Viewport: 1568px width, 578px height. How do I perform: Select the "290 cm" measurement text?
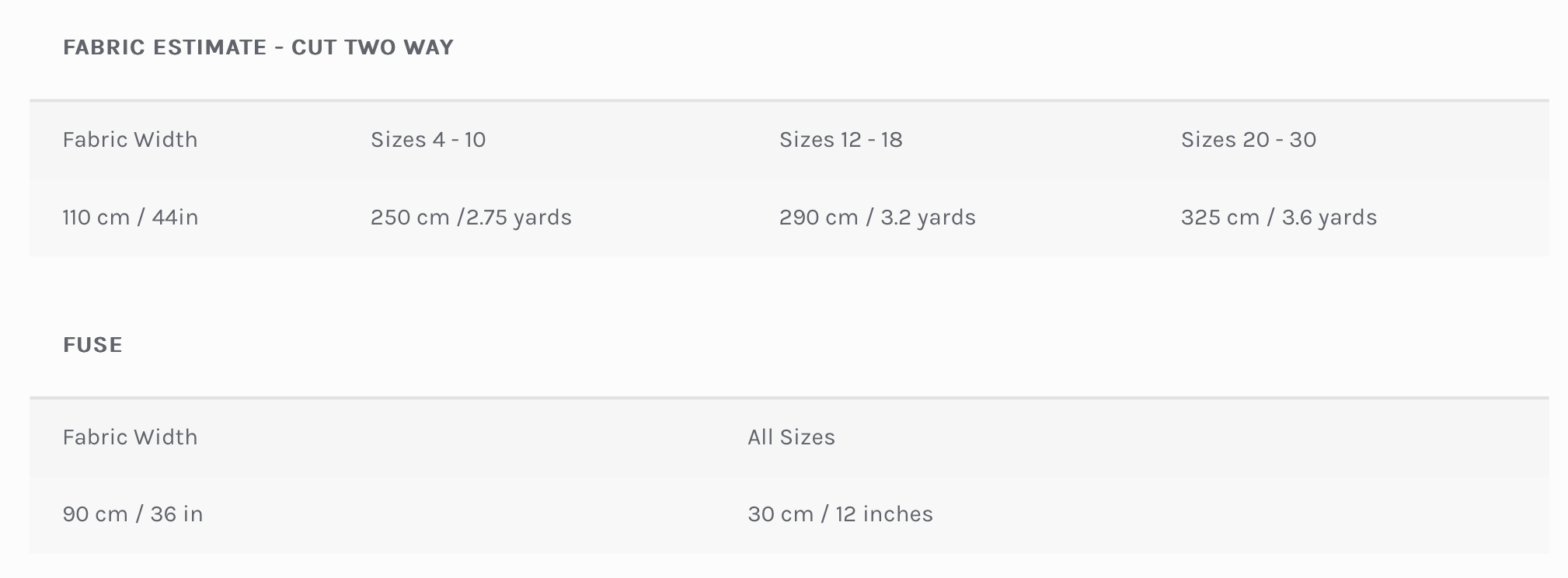tap(818, 218)
